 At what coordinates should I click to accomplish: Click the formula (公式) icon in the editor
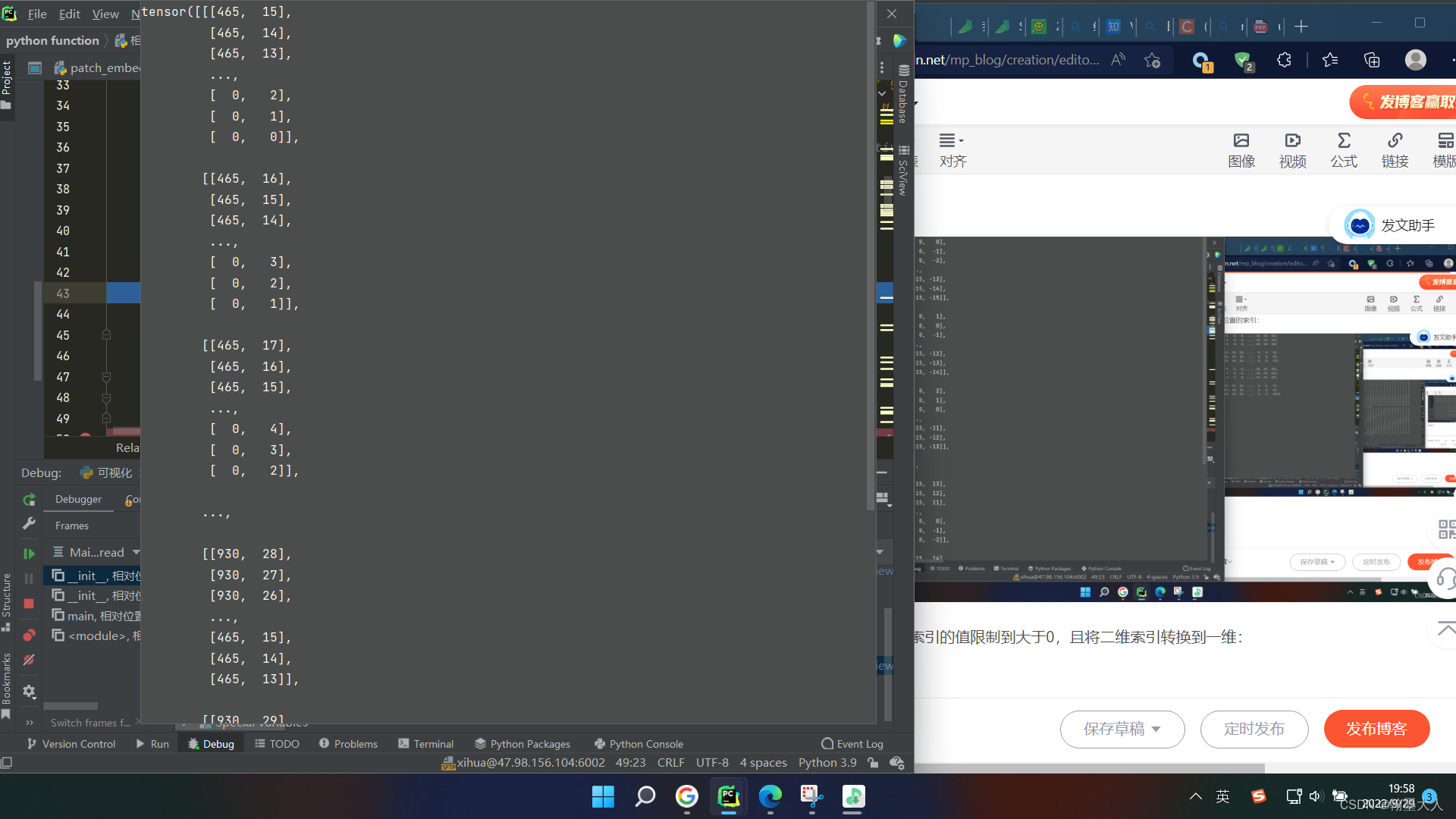coord(1343,149)
